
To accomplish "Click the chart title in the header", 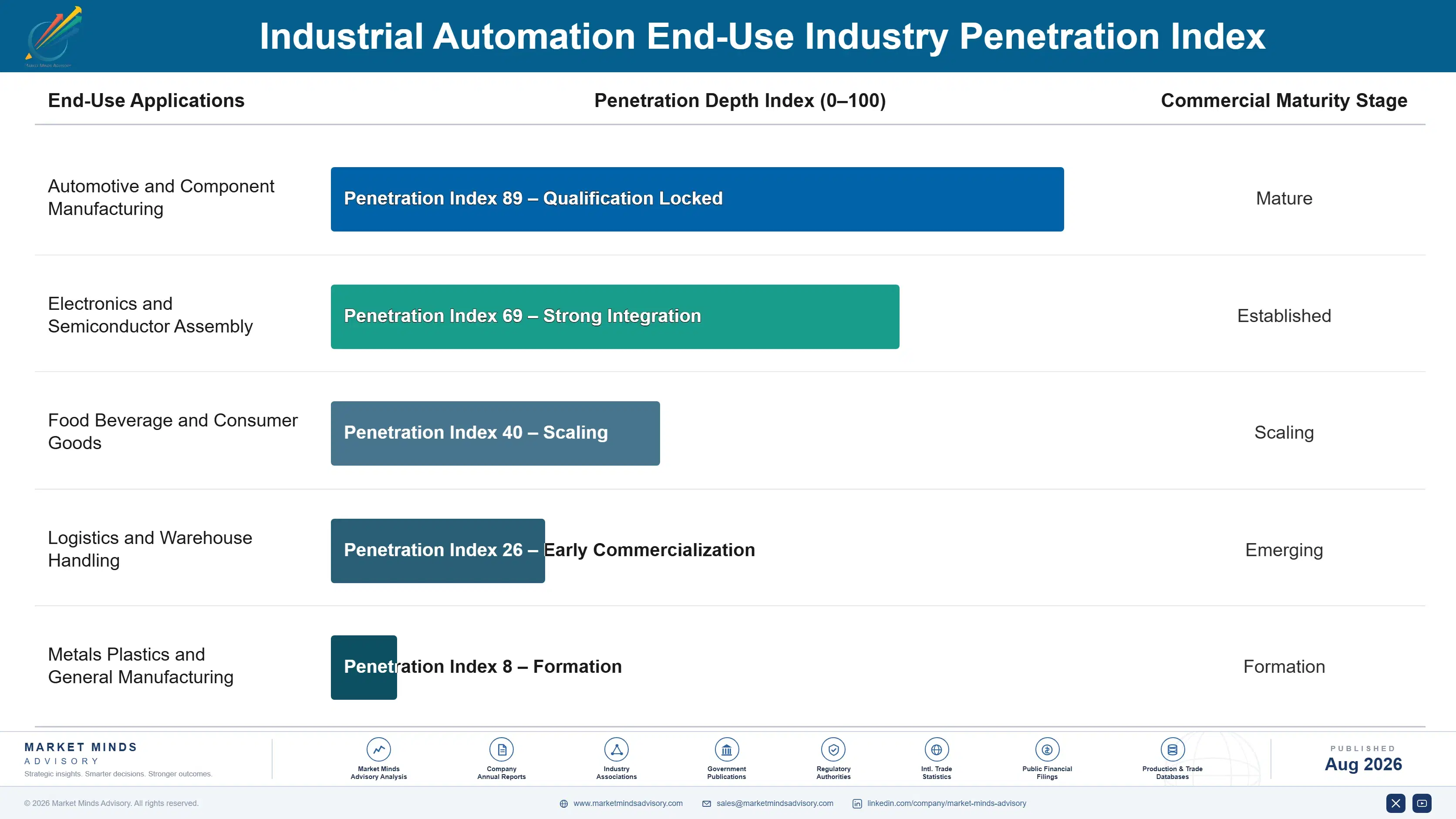I will (x=762, y=37).
